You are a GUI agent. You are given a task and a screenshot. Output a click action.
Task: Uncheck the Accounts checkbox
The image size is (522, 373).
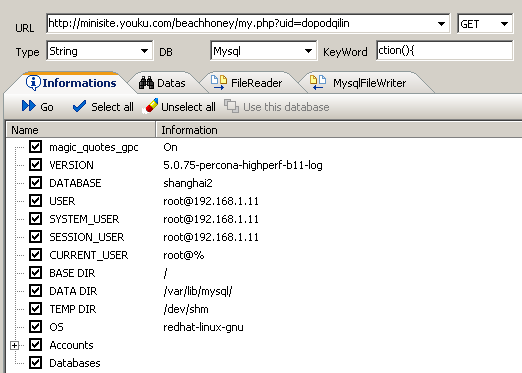[x=35, y=345]
